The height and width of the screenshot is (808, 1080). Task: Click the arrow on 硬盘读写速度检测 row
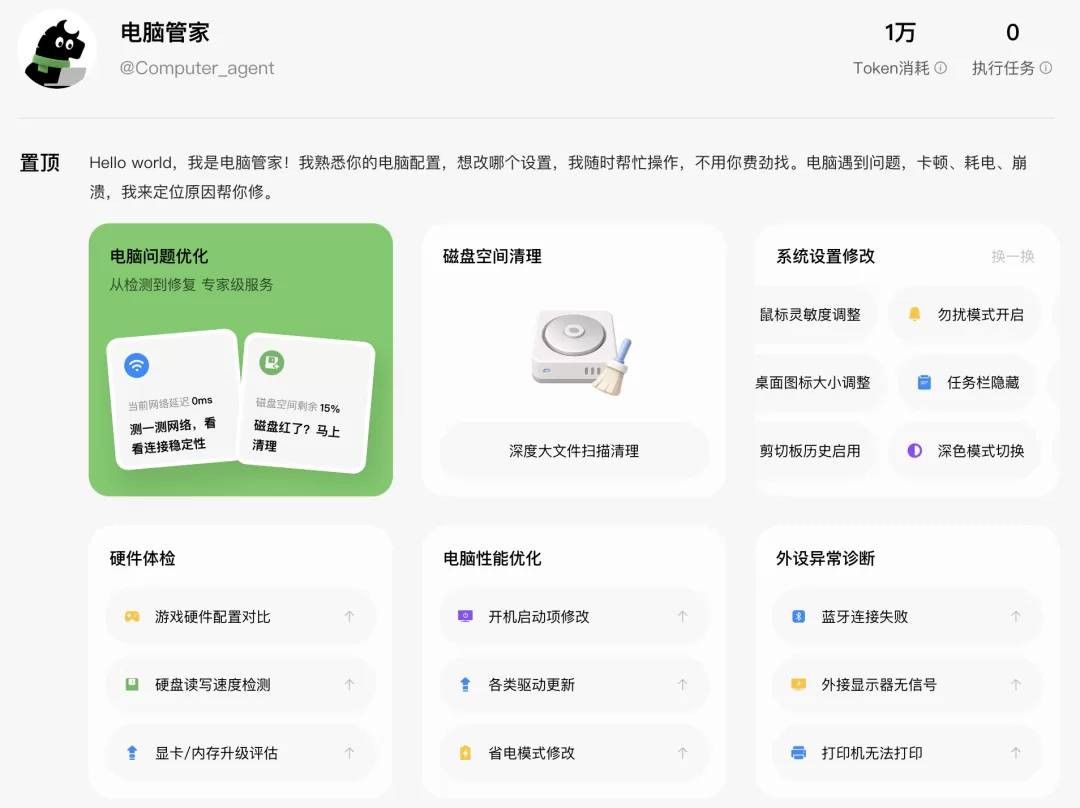coord(349,684)
